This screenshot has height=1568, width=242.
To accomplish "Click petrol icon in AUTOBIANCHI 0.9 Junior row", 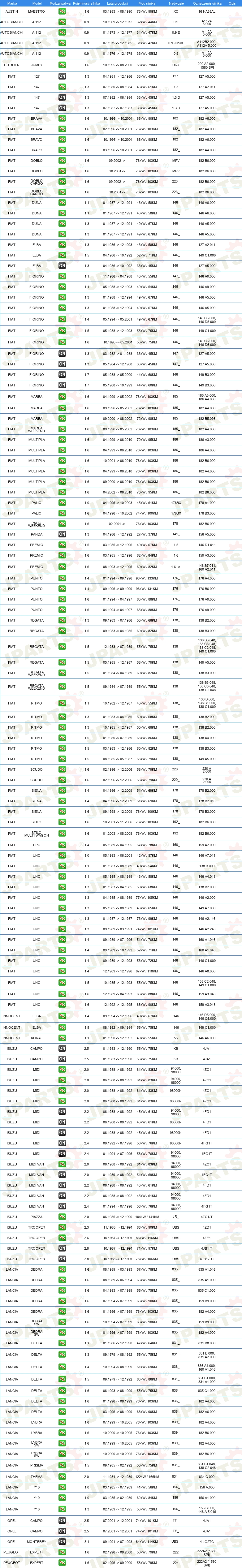I will pos(62,43).
